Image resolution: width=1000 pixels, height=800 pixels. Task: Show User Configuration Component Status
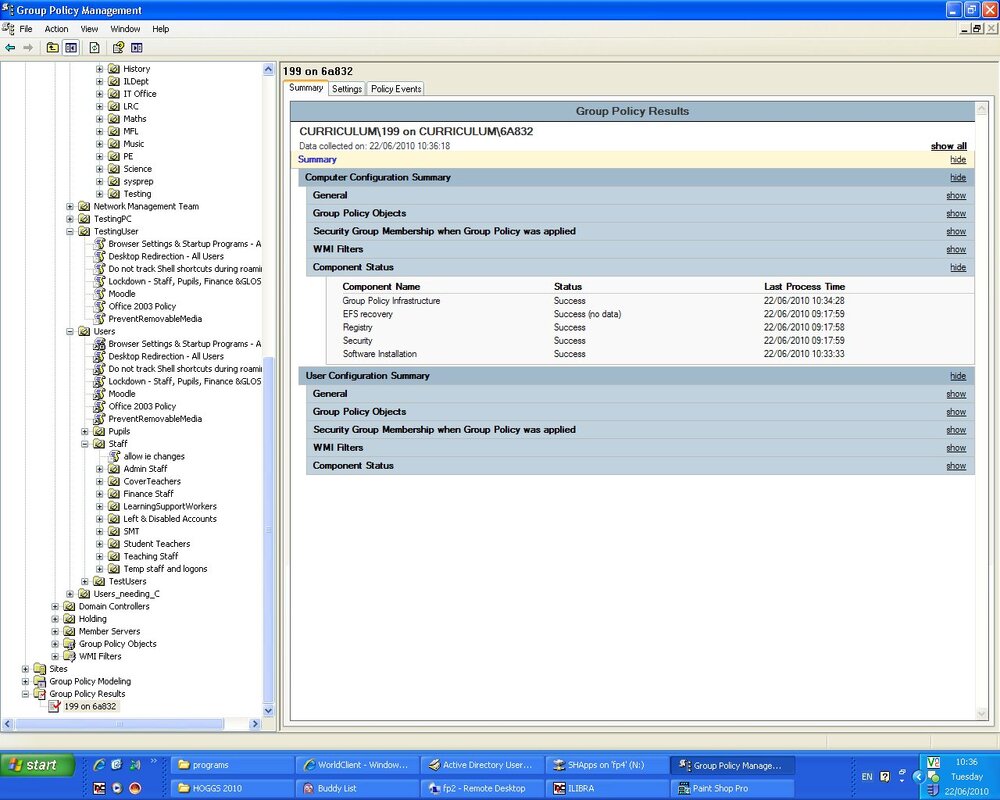click(956, 466)
